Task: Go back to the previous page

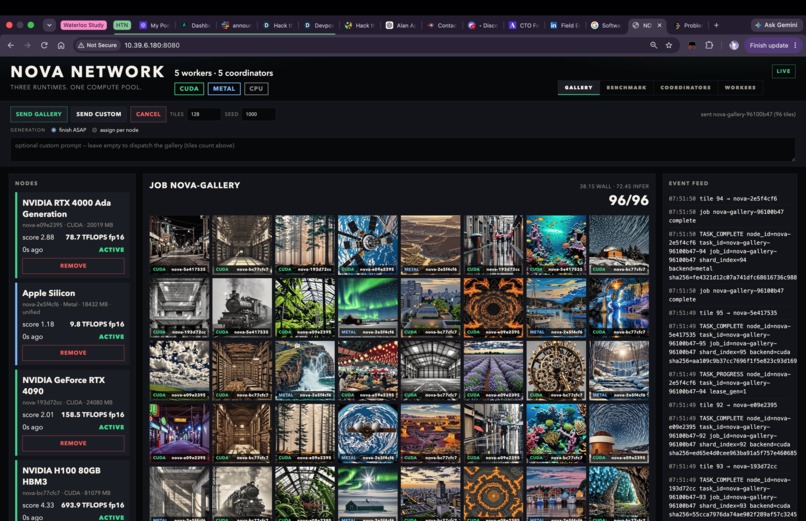Action: coord(10,45)
